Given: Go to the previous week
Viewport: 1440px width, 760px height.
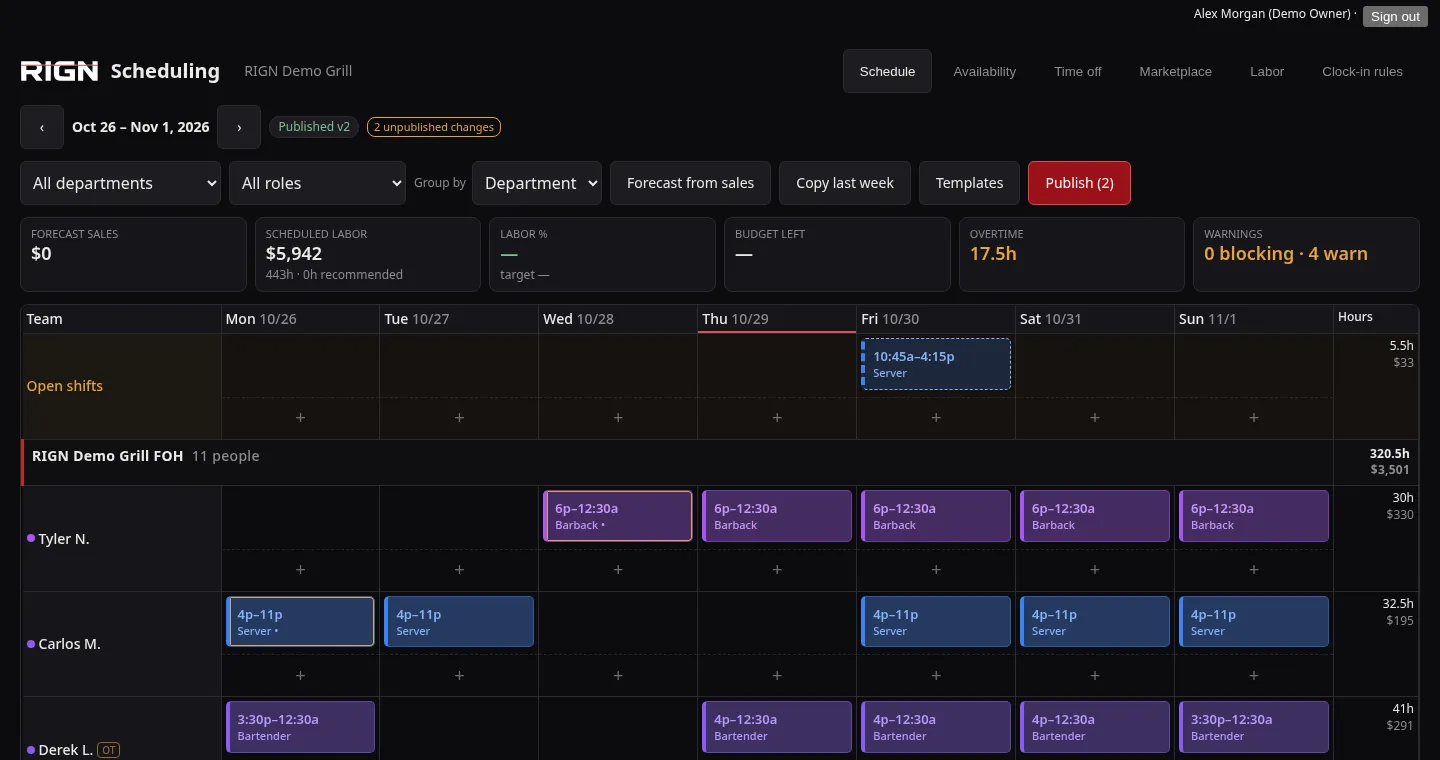Looking at the screenshot, I should tap(42, 127).
